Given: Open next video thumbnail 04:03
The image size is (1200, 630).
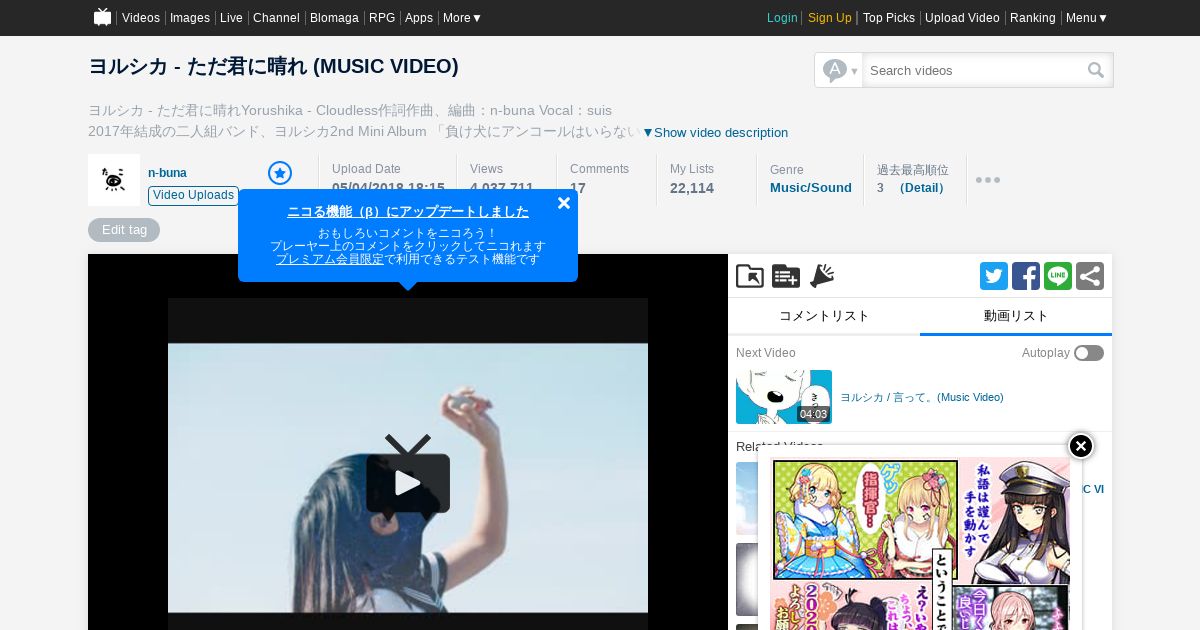Looking at the screenshot, I should (784, 397).
